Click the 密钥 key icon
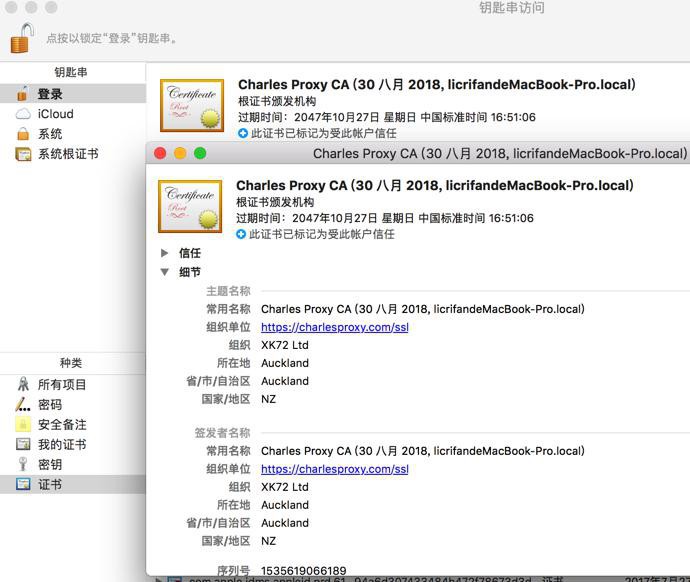This screenshot has height=582, width=690. 23,465
